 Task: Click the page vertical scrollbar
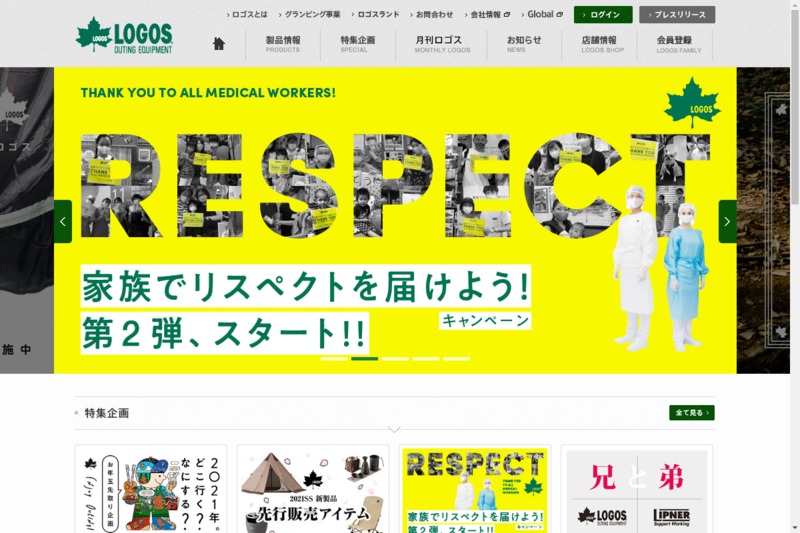coord(795,266)
